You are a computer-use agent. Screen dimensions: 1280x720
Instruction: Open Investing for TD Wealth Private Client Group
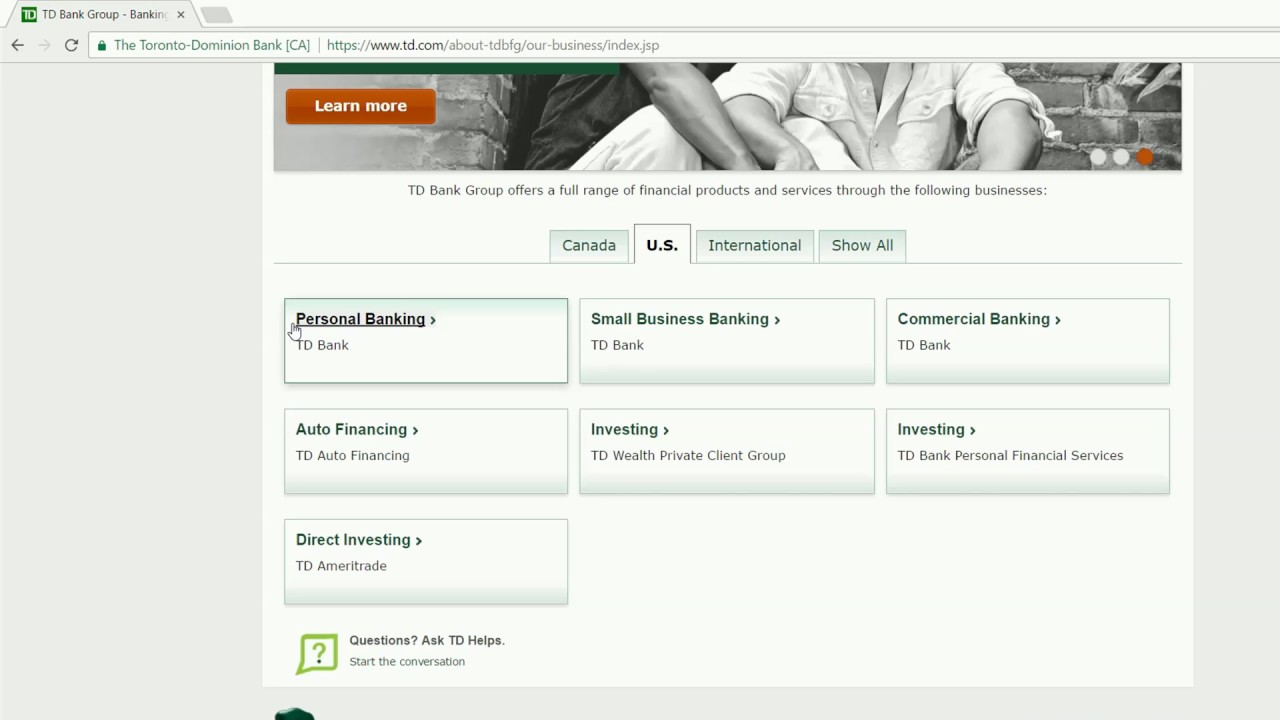[624, 429]
